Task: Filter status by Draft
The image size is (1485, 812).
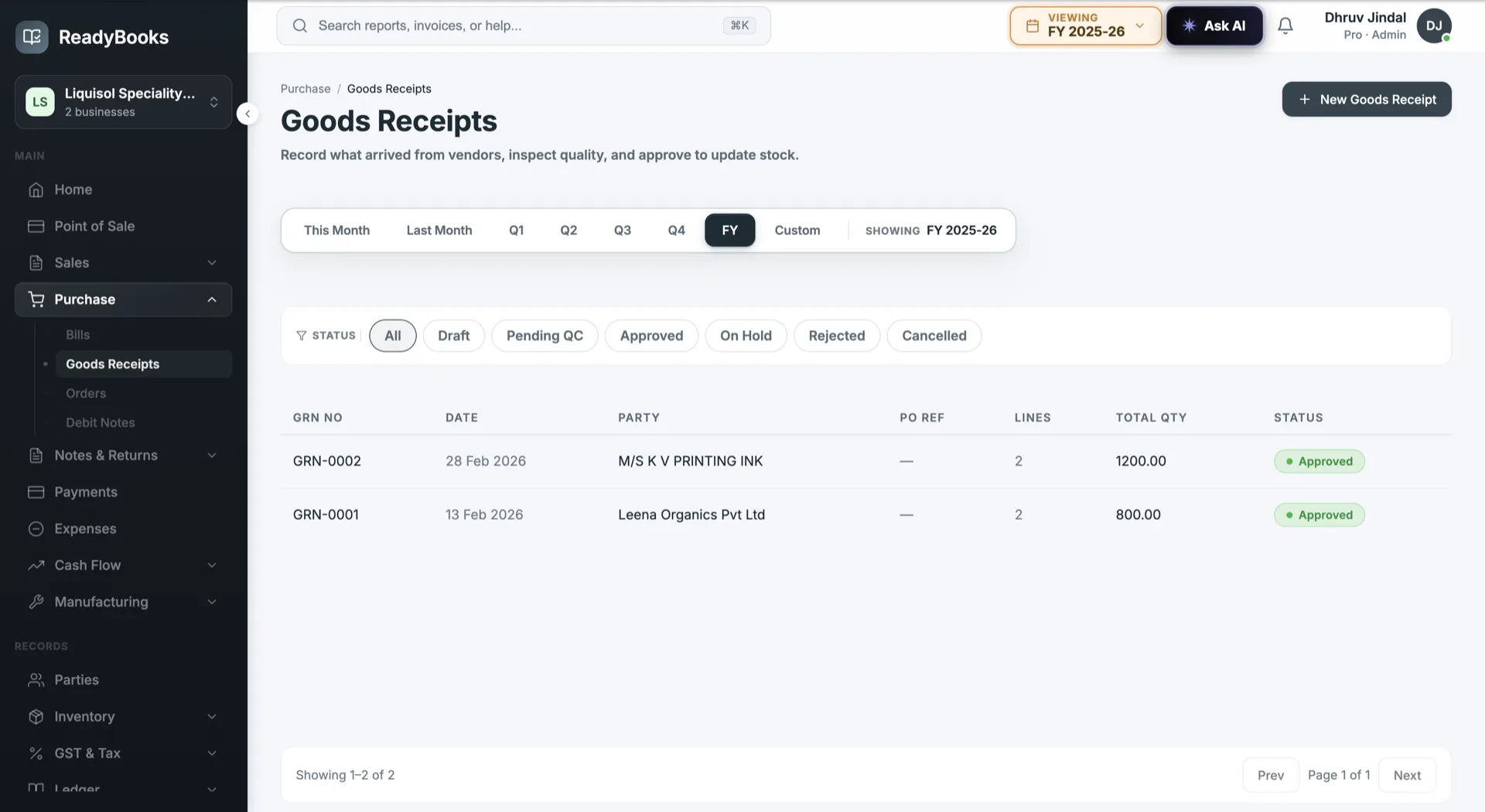Action: coord(454,336)
